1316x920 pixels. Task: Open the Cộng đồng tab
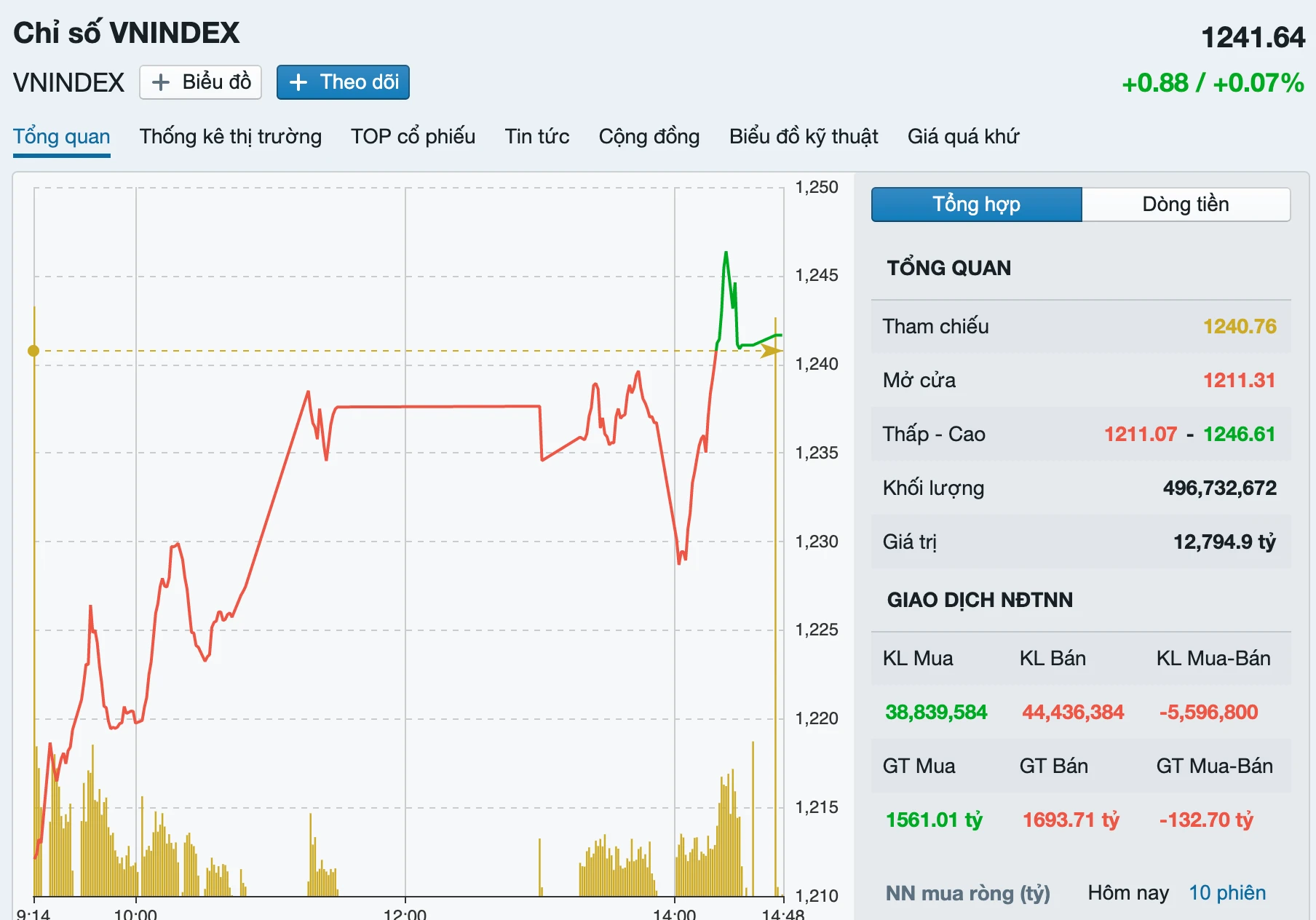[649, 137]
